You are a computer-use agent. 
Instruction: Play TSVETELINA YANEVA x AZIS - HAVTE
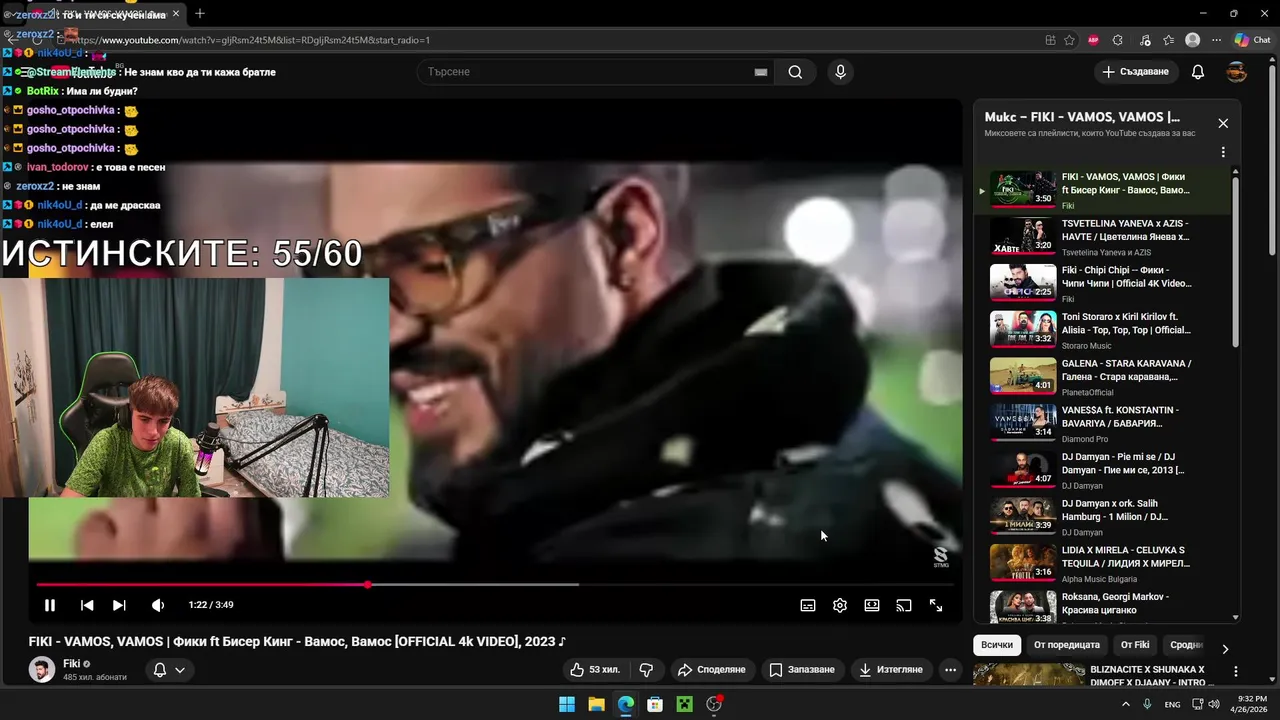click(1103, 236)
